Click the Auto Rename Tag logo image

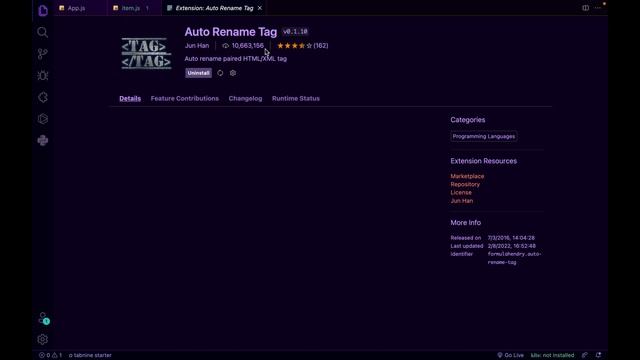[146, 53]
